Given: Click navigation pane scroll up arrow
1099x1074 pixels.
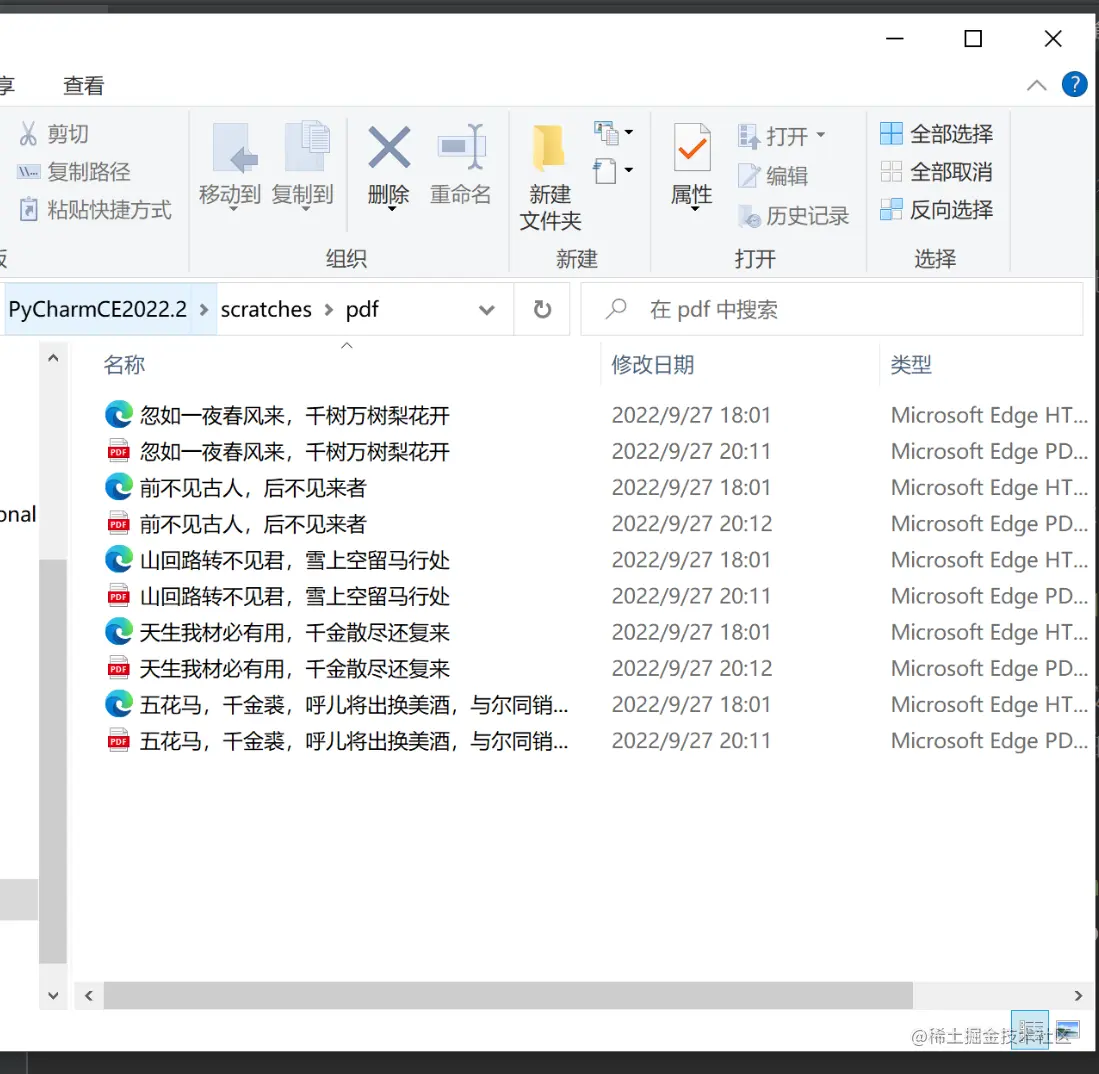Looking at the screenshot, I should [53, 358].
